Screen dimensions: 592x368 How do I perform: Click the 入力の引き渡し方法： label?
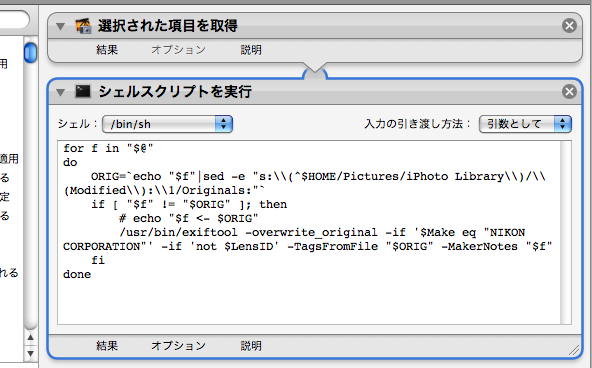click(418, 124)
